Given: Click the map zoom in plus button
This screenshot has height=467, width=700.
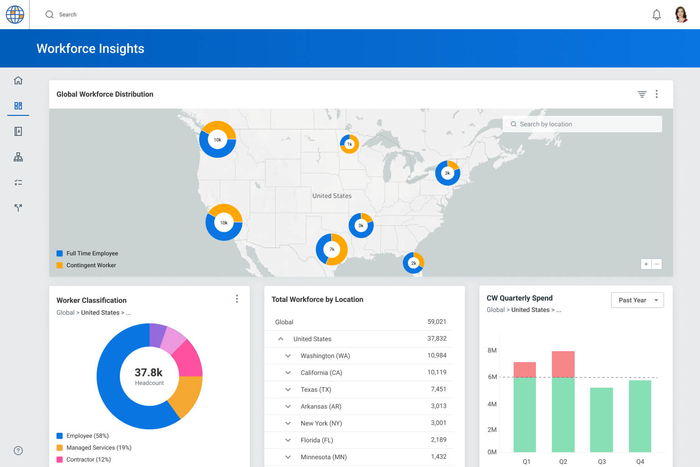Looking at the screenshot, I should pos(646,264).
